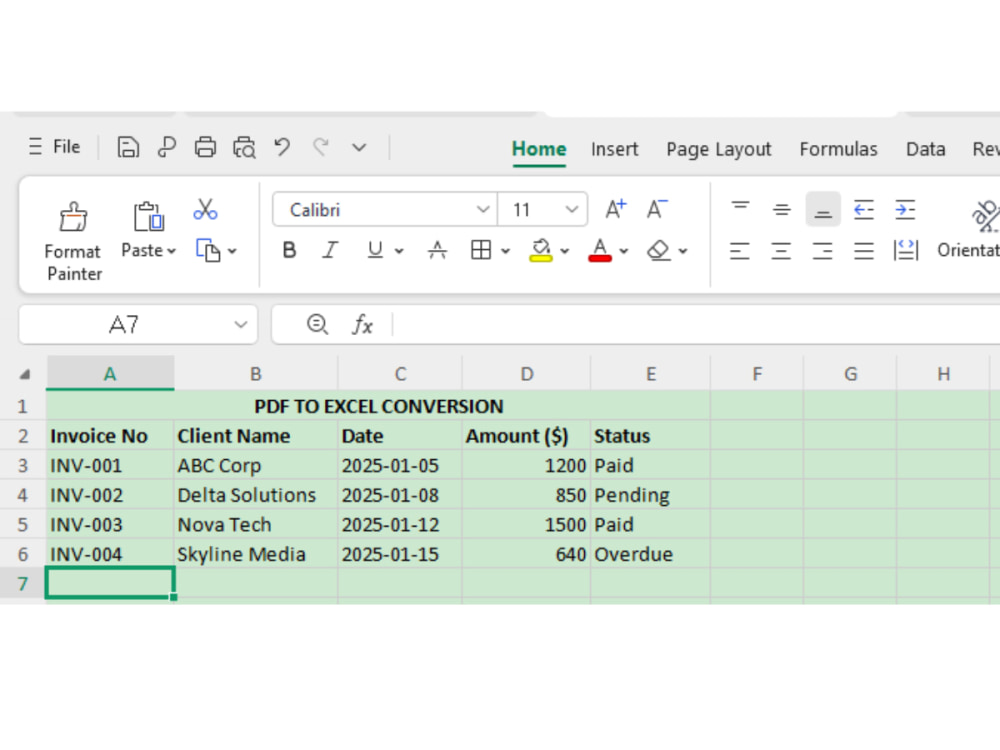The image size is (1000, 750).
Task: Toggle Align Left
Action: 740,251
